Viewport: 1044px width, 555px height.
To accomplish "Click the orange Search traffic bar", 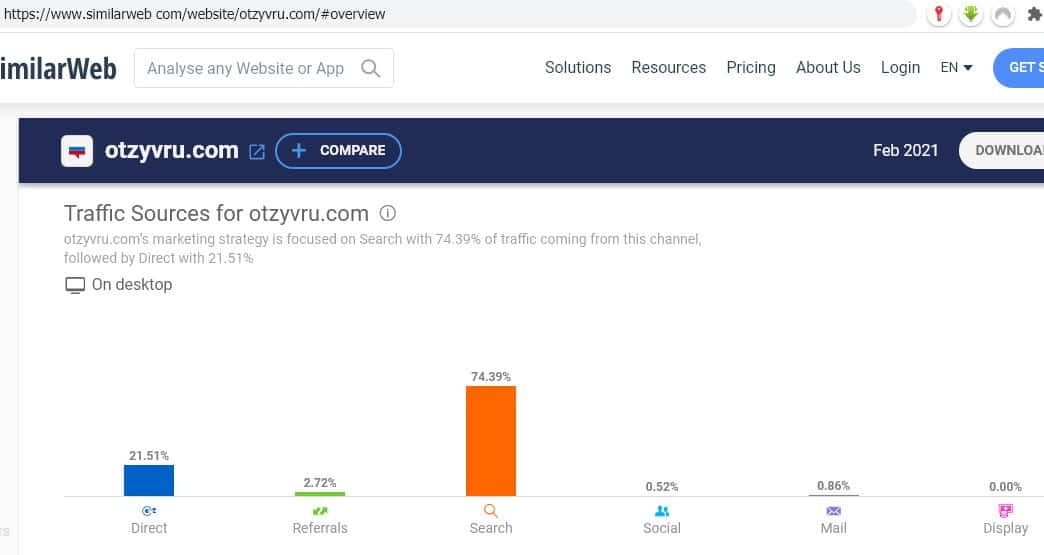I will coord(491,441).
